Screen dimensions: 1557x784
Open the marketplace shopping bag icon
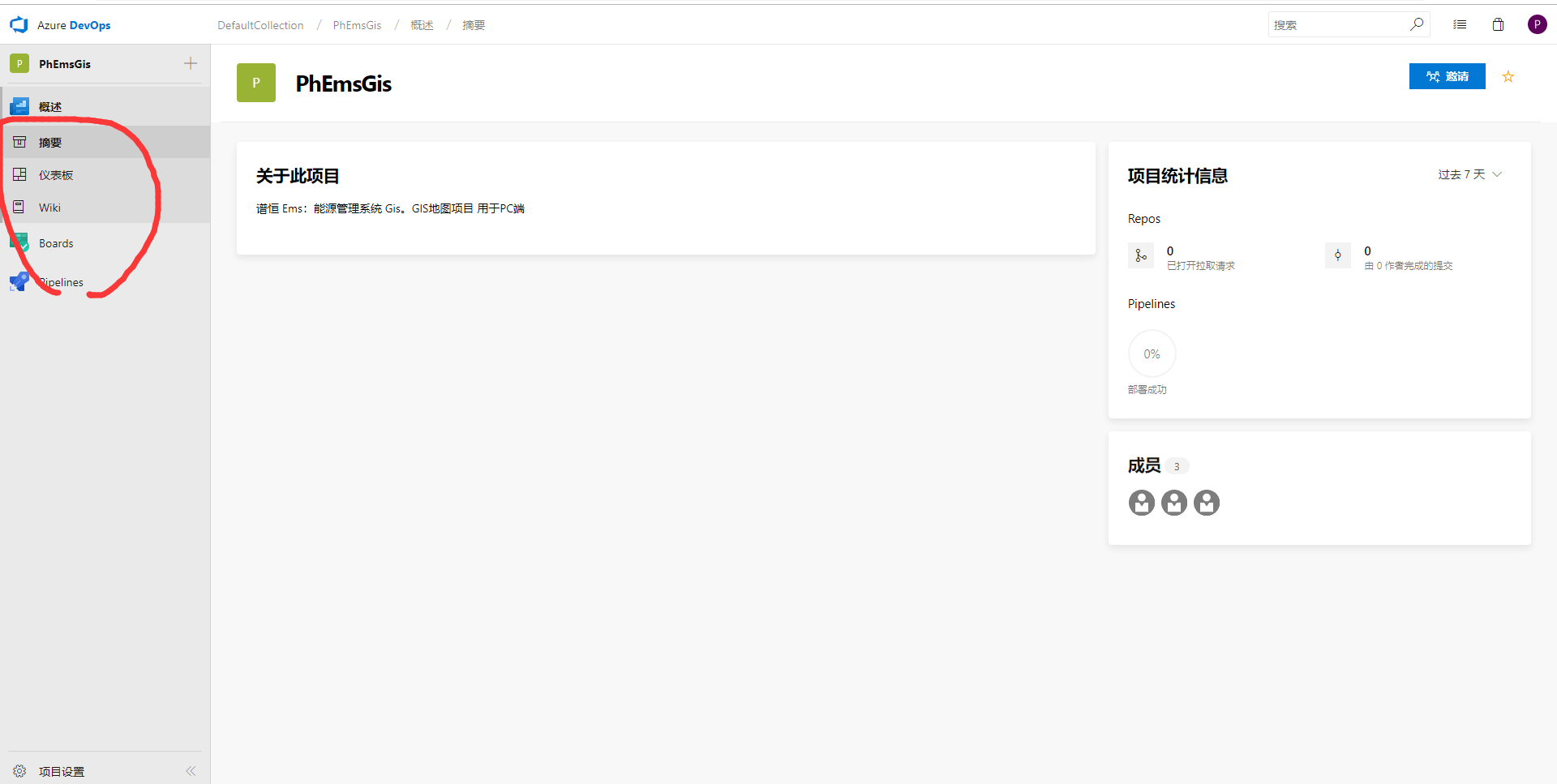(x=1498, y=25)
